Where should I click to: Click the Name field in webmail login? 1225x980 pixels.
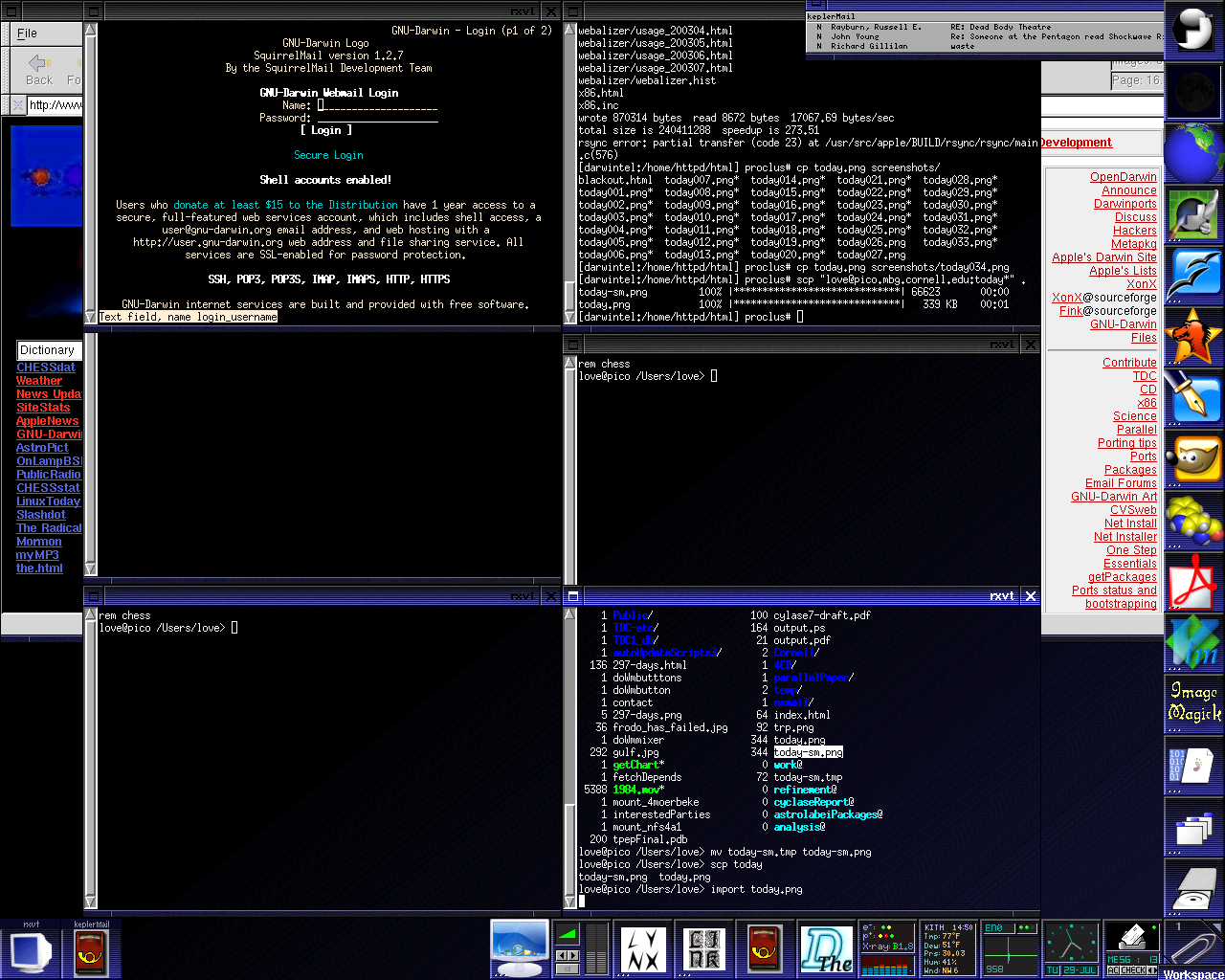(377, 105)
